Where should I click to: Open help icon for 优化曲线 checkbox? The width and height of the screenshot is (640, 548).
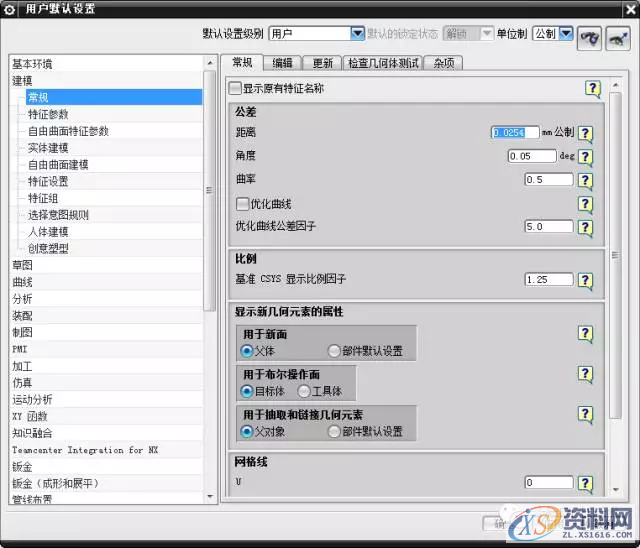point(585,203)
